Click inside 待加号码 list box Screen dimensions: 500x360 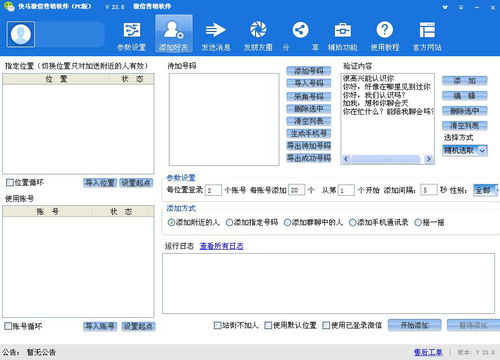pyautogui.click(x=224, y=119)
